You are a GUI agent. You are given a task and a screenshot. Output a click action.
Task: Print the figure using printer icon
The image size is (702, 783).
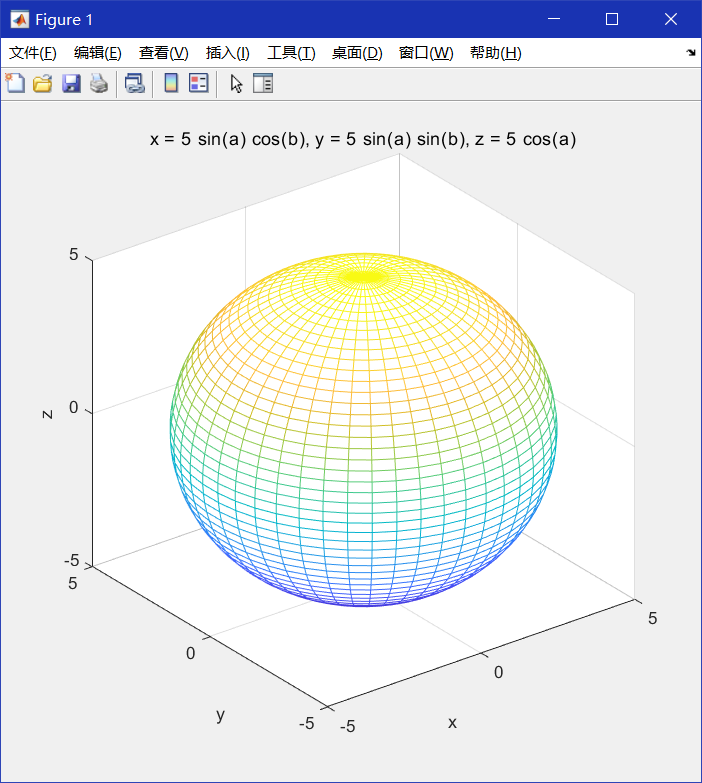[x=99, y=83]
